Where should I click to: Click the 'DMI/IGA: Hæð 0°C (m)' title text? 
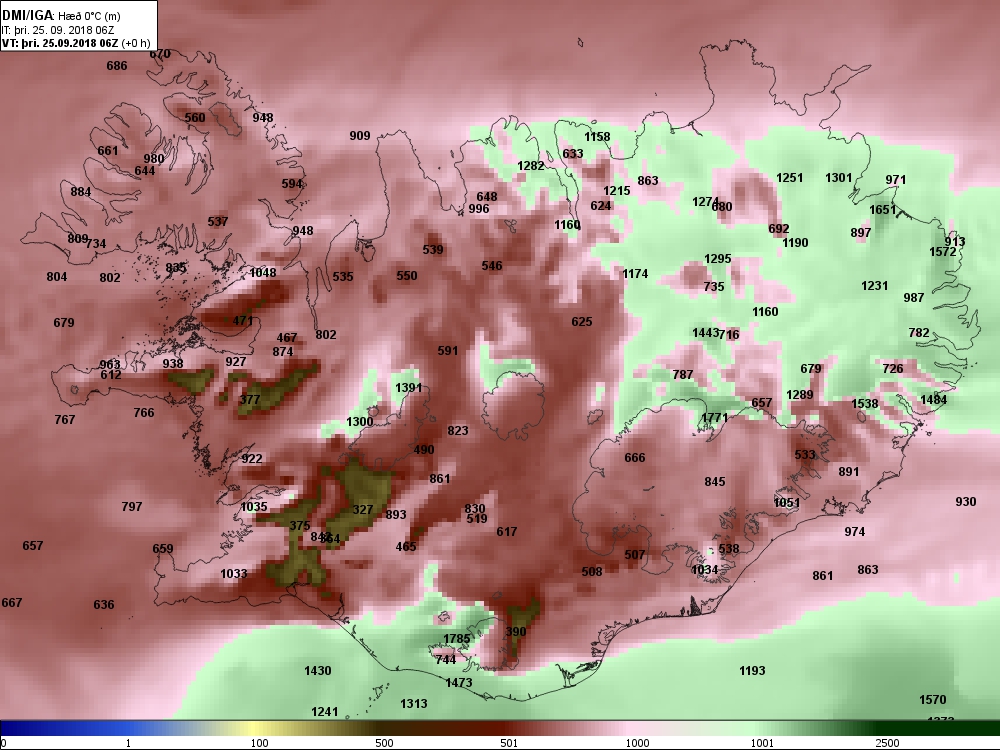61,16
